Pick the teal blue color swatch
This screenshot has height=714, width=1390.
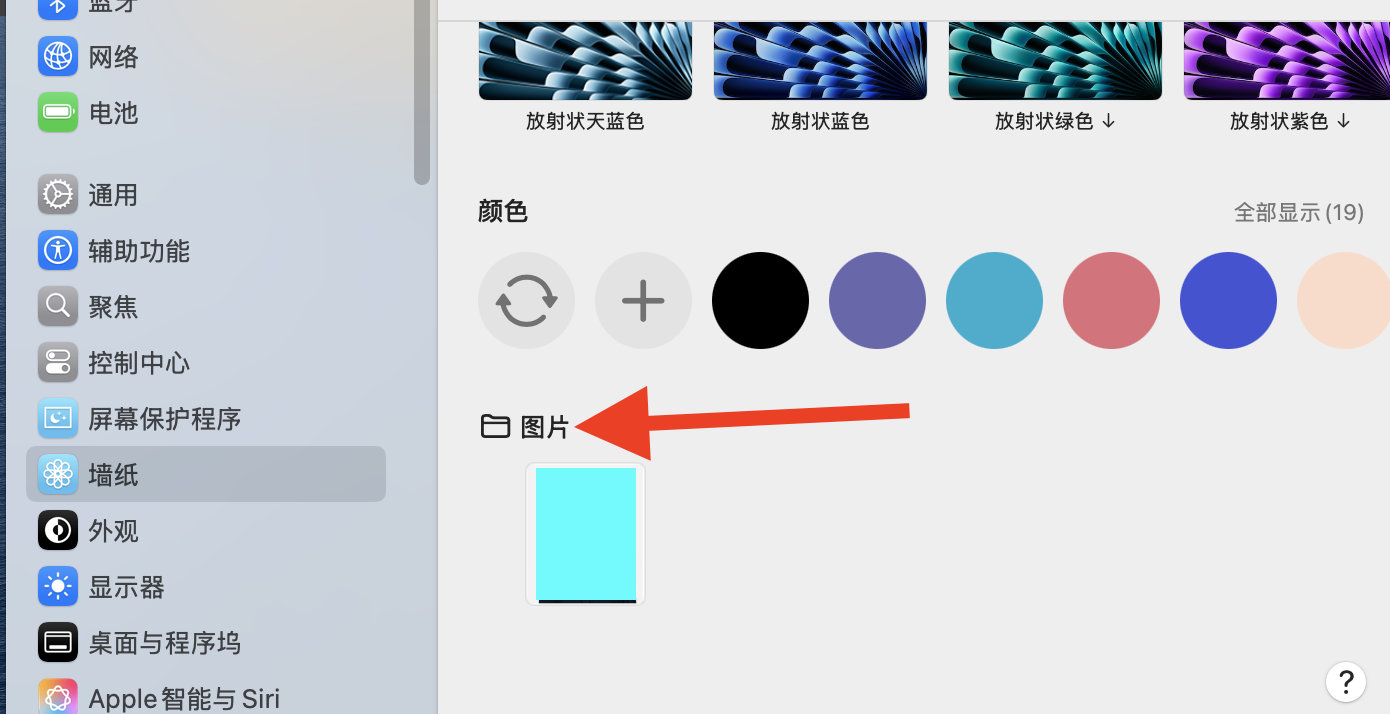(x=994, y=300)
